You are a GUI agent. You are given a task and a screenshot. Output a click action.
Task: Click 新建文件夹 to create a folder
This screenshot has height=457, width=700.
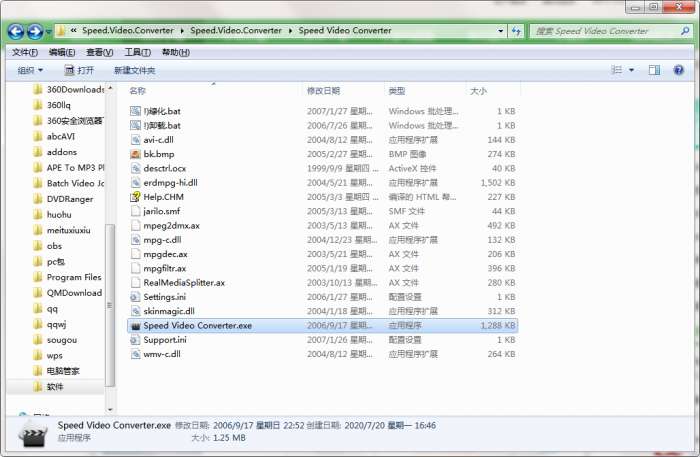pyautogui.click(x=134, y=70)
